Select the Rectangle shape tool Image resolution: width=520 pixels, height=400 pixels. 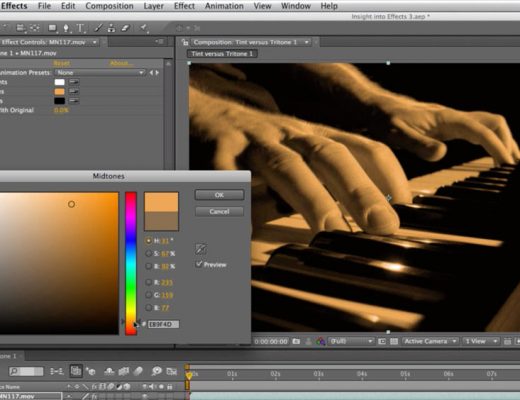[x=52, y=28]
